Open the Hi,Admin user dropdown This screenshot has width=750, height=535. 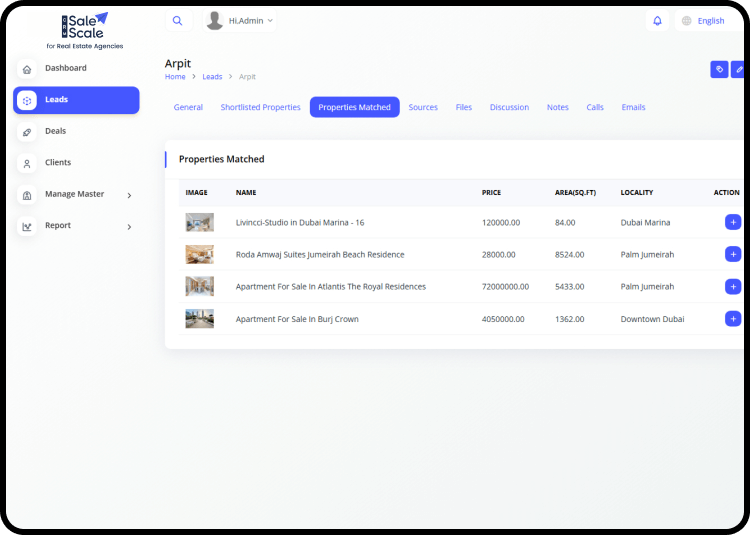pyautogui.click(x=240, y=21)
